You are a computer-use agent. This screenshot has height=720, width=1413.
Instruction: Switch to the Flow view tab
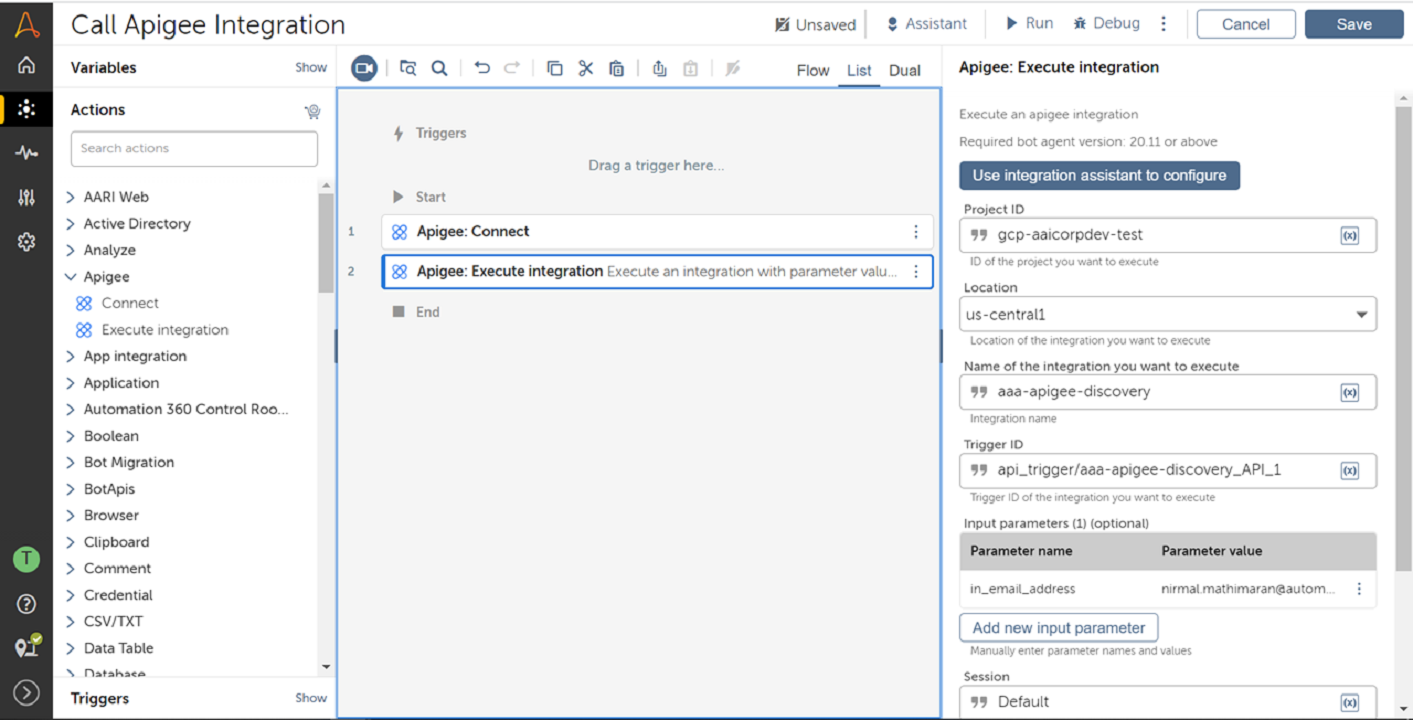click(x=812, y=70)
